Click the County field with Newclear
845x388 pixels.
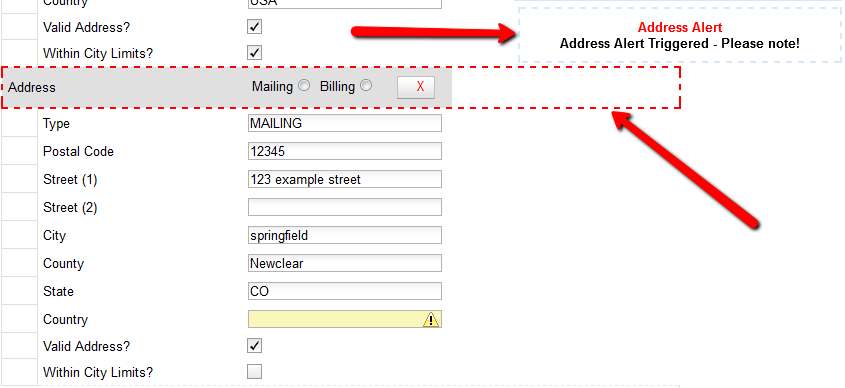[345, 264]
